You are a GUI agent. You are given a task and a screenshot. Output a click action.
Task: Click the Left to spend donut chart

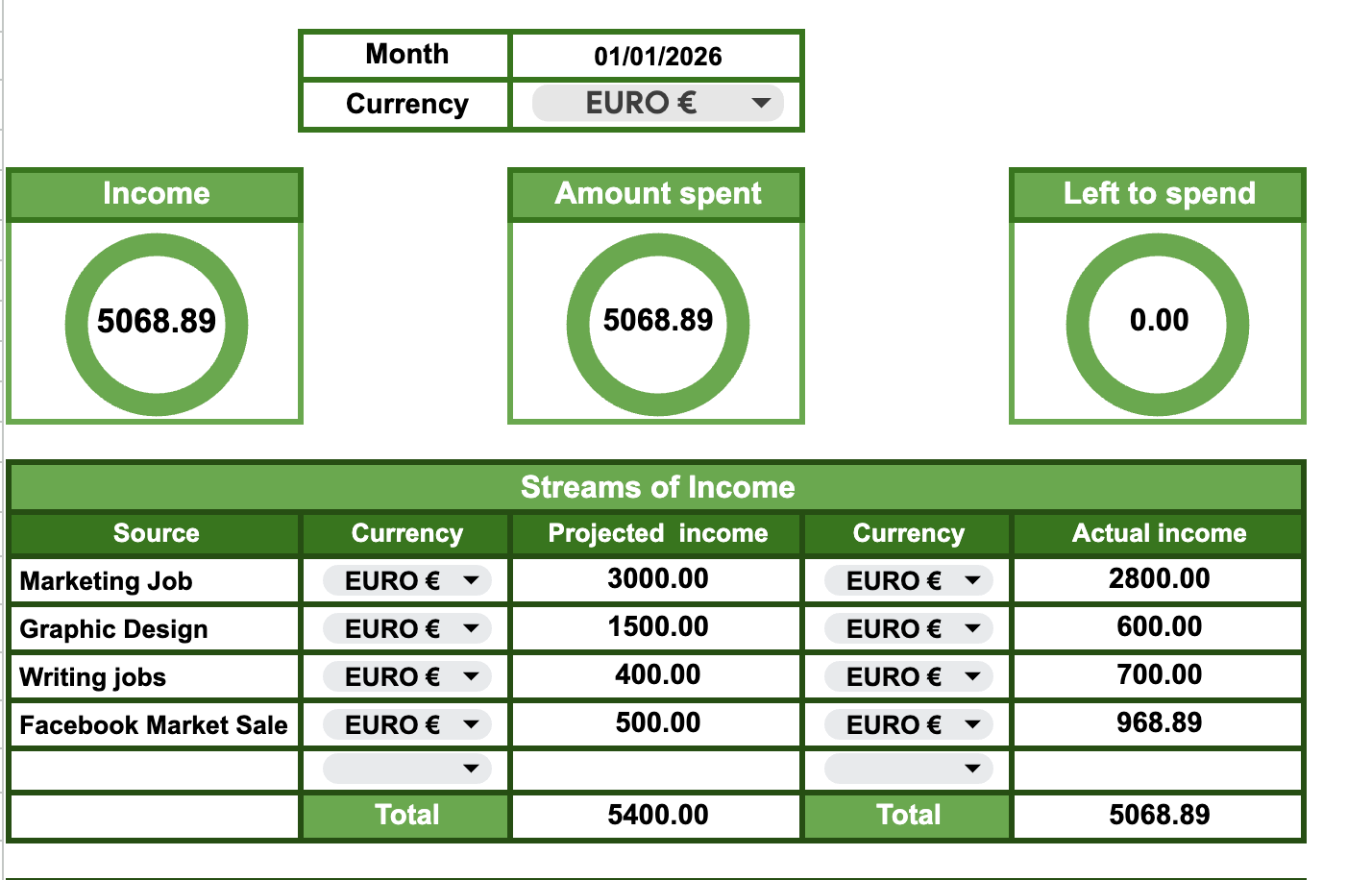point(1157,323)
